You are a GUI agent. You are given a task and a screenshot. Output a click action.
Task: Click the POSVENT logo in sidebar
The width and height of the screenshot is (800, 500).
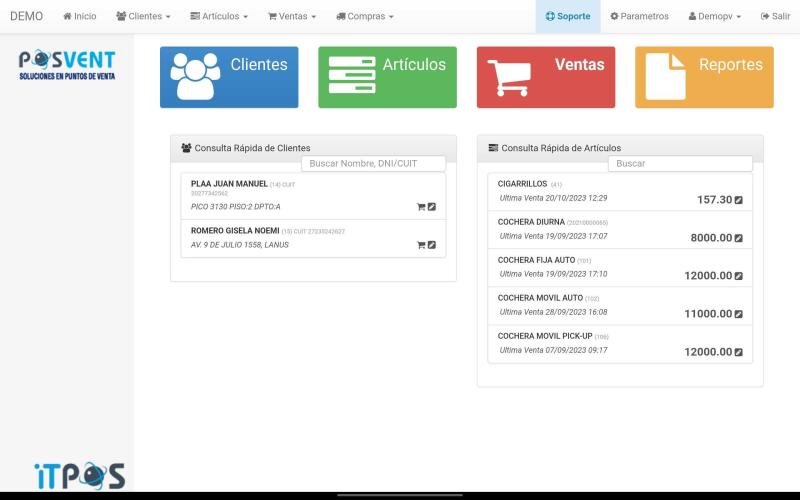(x=67, y=65)
